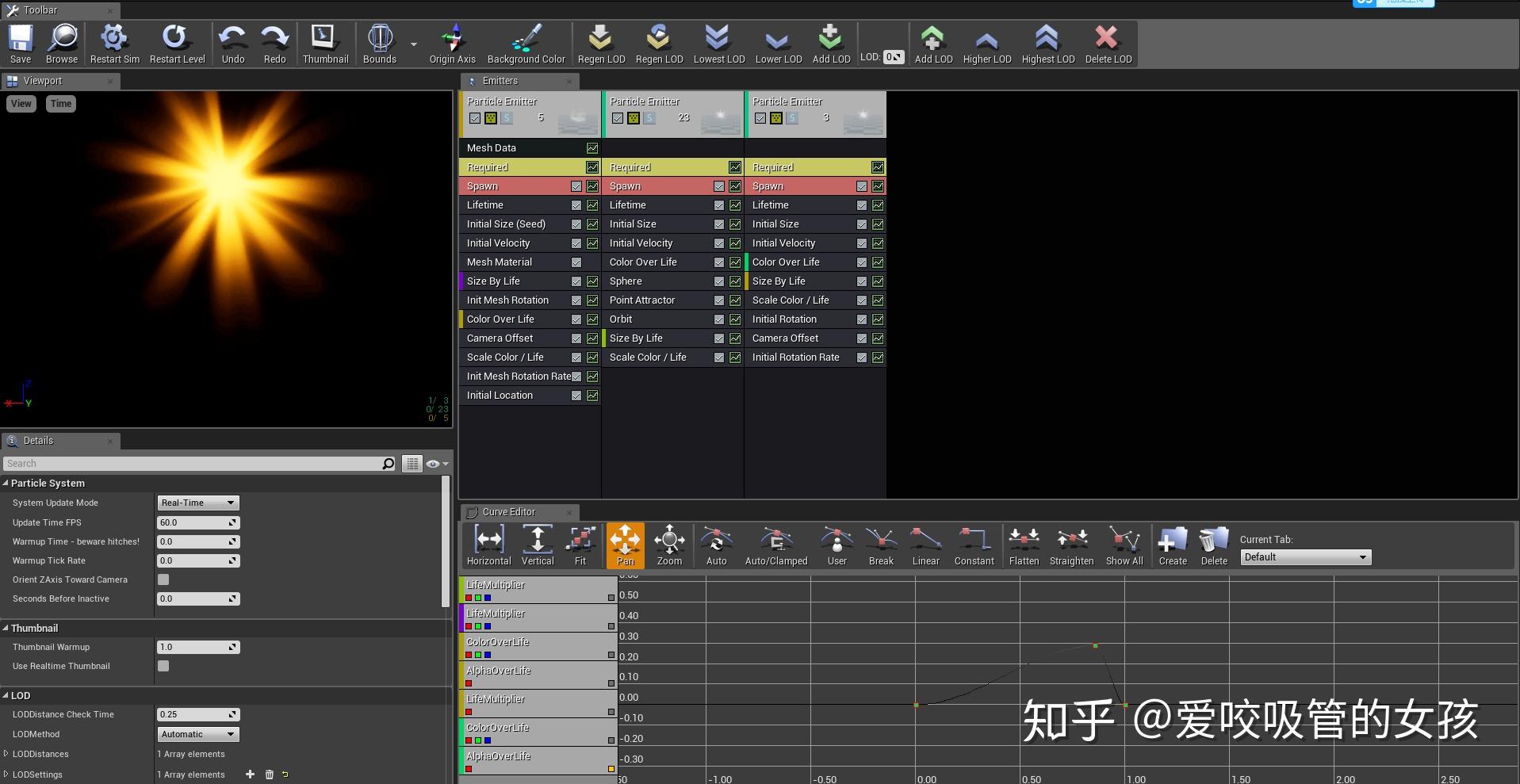Toggle the Orient ZAxis Toward Camera checkbox
The width and height of the screenshot is (1520, 784).
[163, 579]
